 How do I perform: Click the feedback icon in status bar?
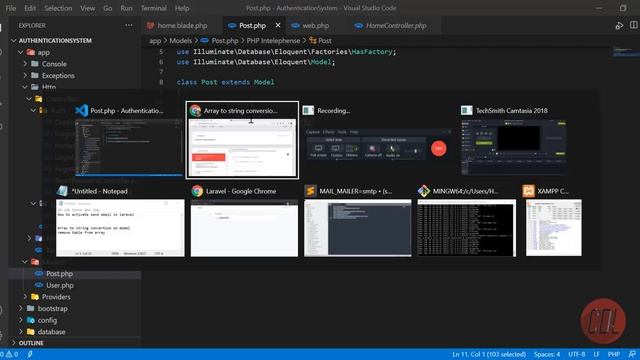point(632,354)
